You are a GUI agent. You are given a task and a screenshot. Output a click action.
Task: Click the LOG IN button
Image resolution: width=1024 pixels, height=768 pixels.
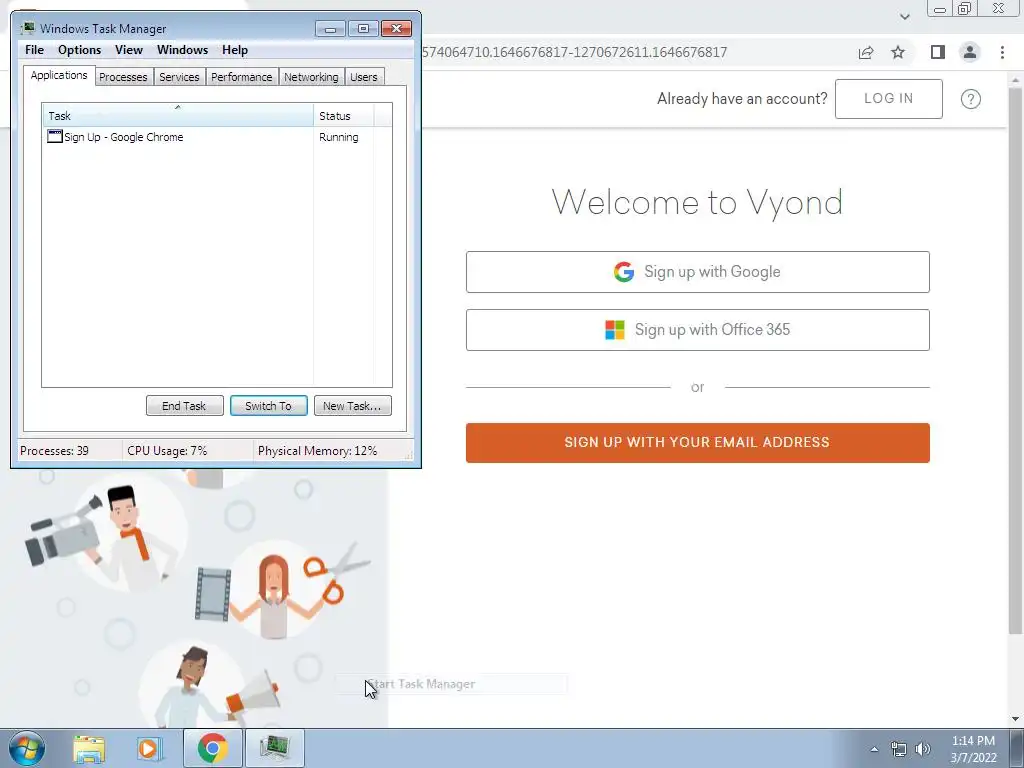click(888, 99)
